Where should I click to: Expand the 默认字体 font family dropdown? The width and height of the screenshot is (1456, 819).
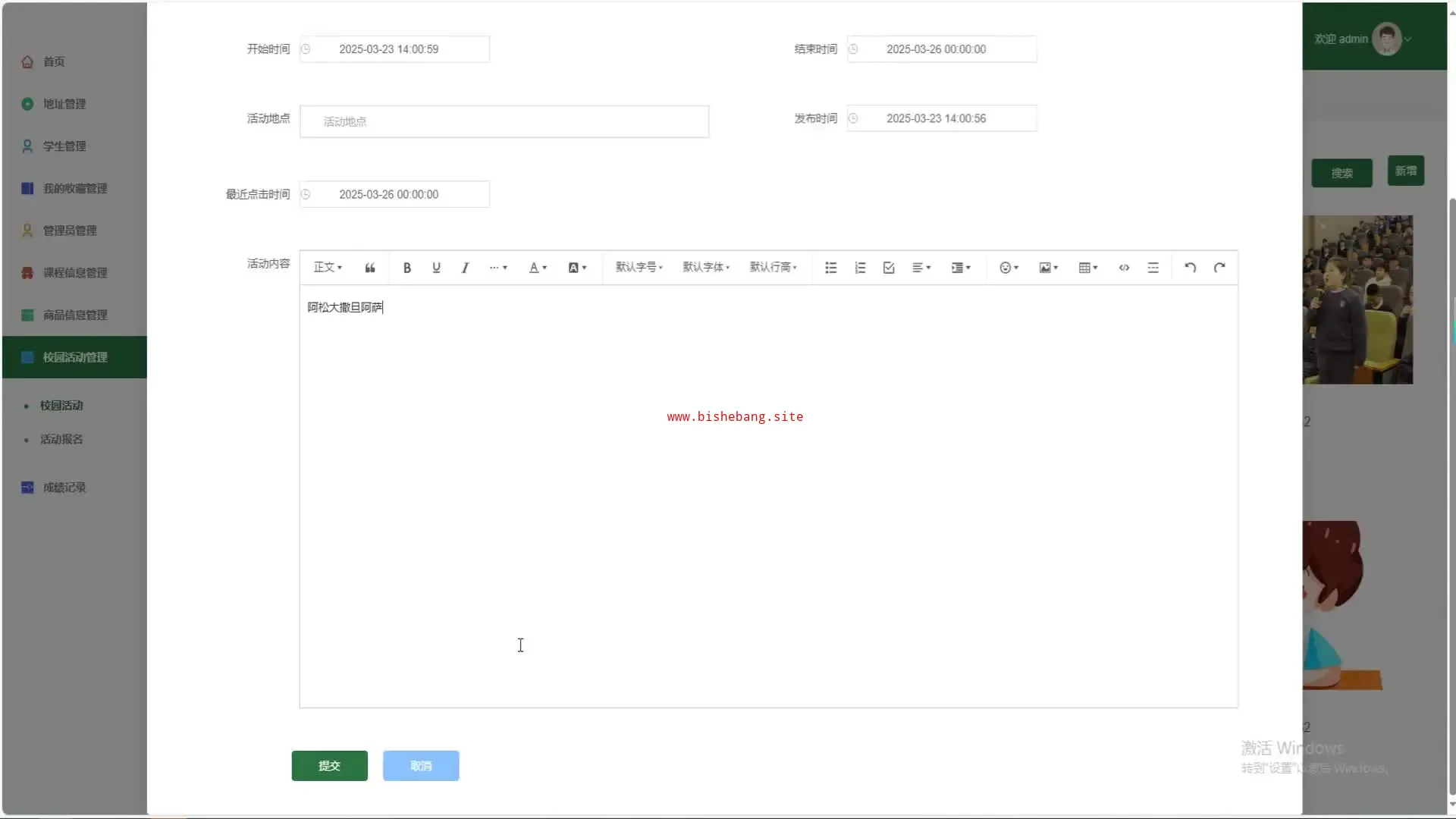(x=705, y=268)
